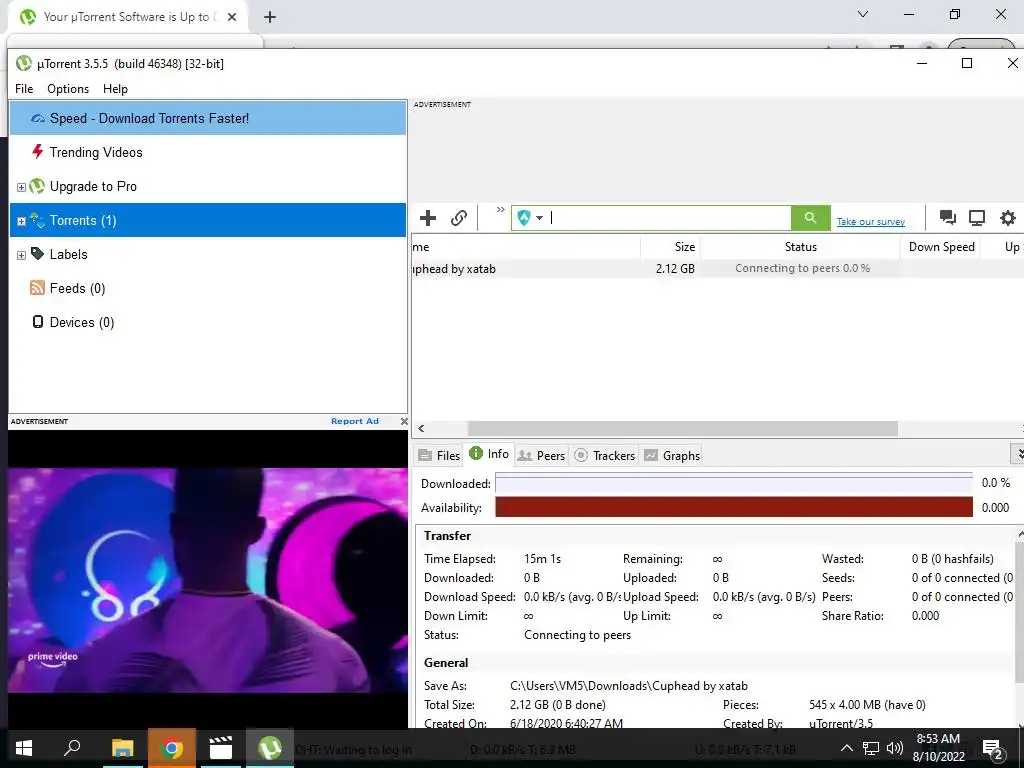Sort by Size column header

tap(670, 247)
